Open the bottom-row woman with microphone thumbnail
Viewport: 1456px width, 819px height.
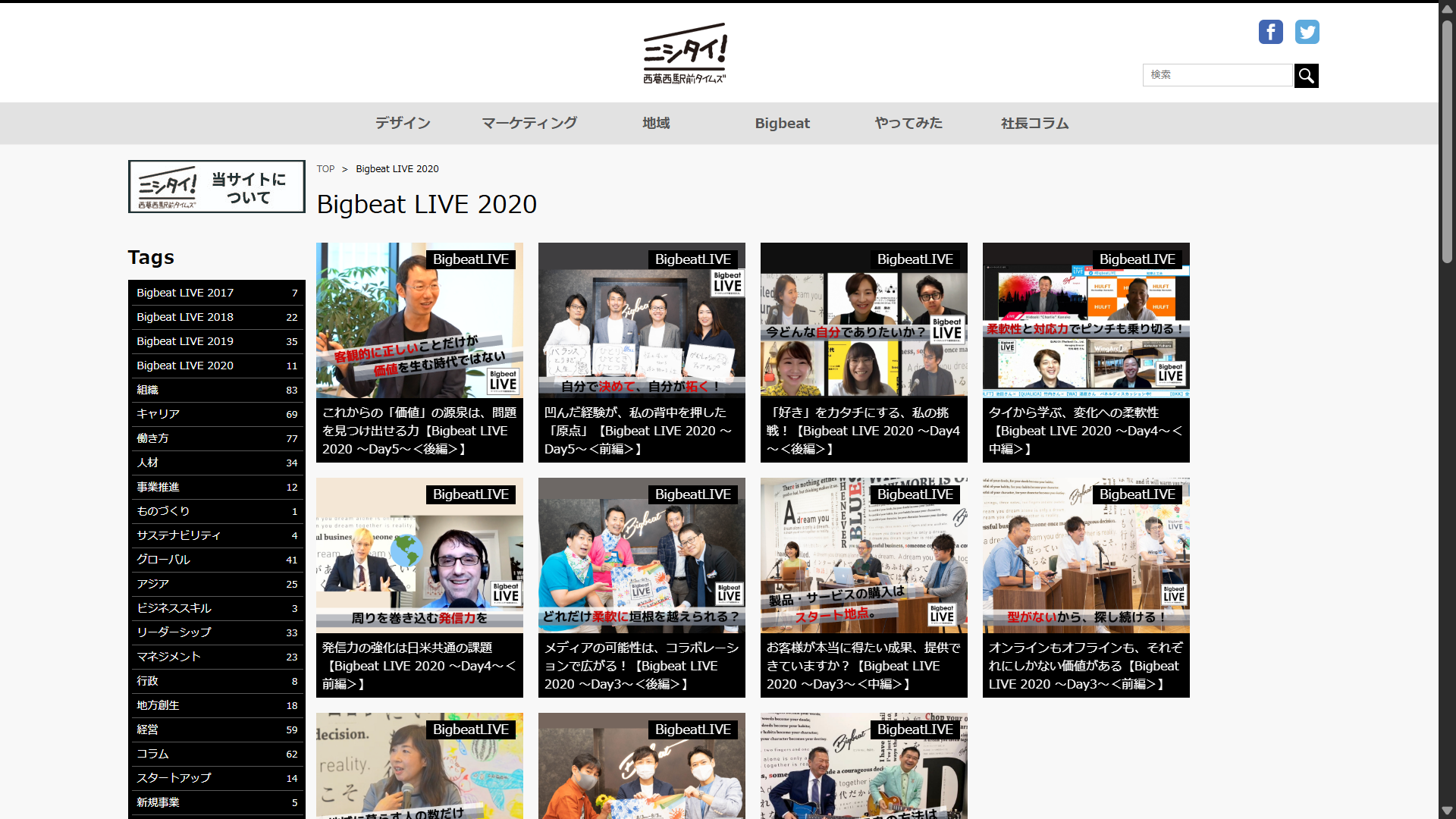[419, 766]
